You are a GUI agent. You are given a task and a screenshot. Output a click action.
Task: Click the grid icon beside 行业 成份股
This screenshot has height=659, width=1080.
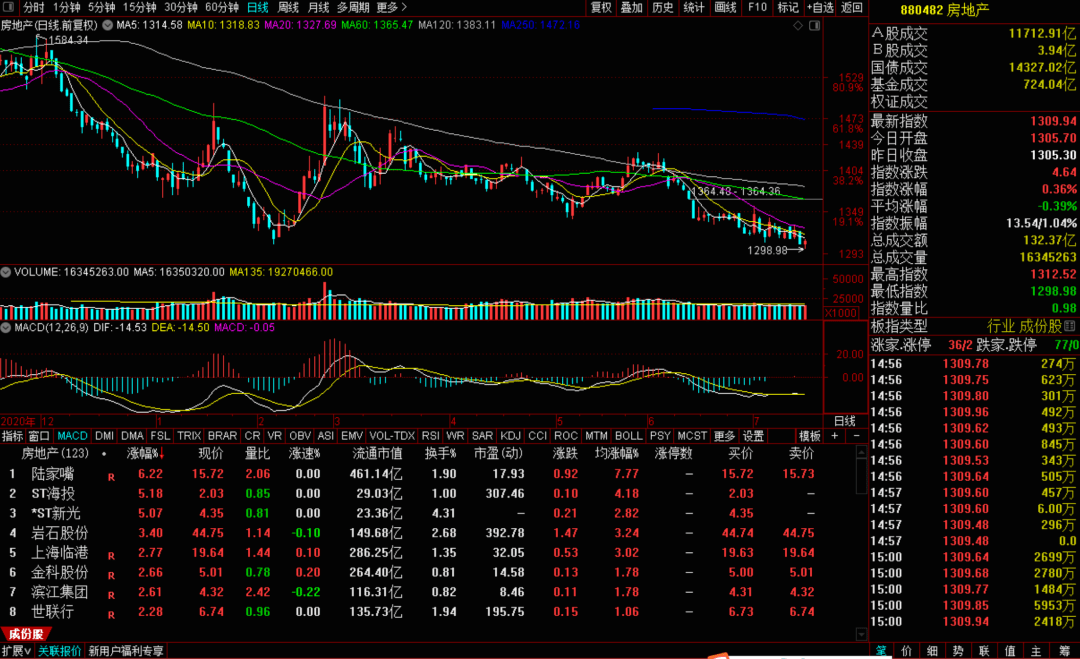click(x=1070, y=326)
